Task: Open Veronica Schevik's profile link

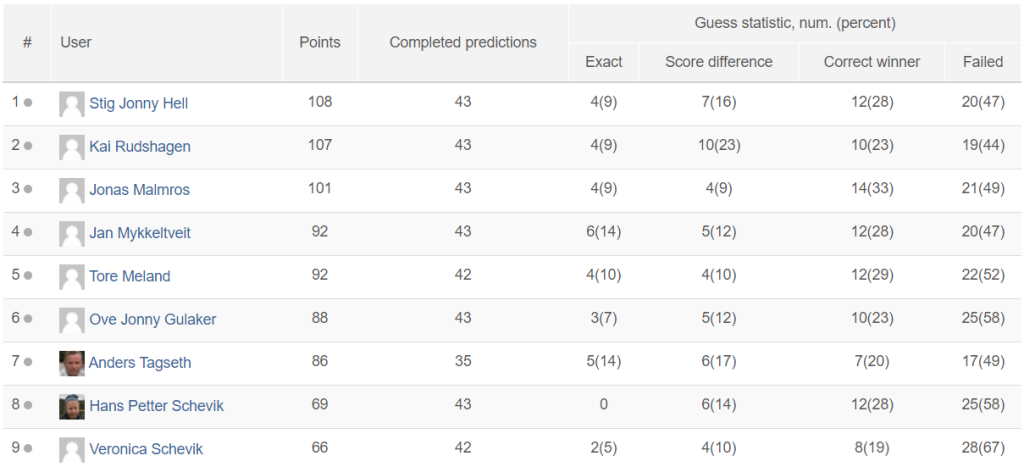Action: (x=146, y=449)
